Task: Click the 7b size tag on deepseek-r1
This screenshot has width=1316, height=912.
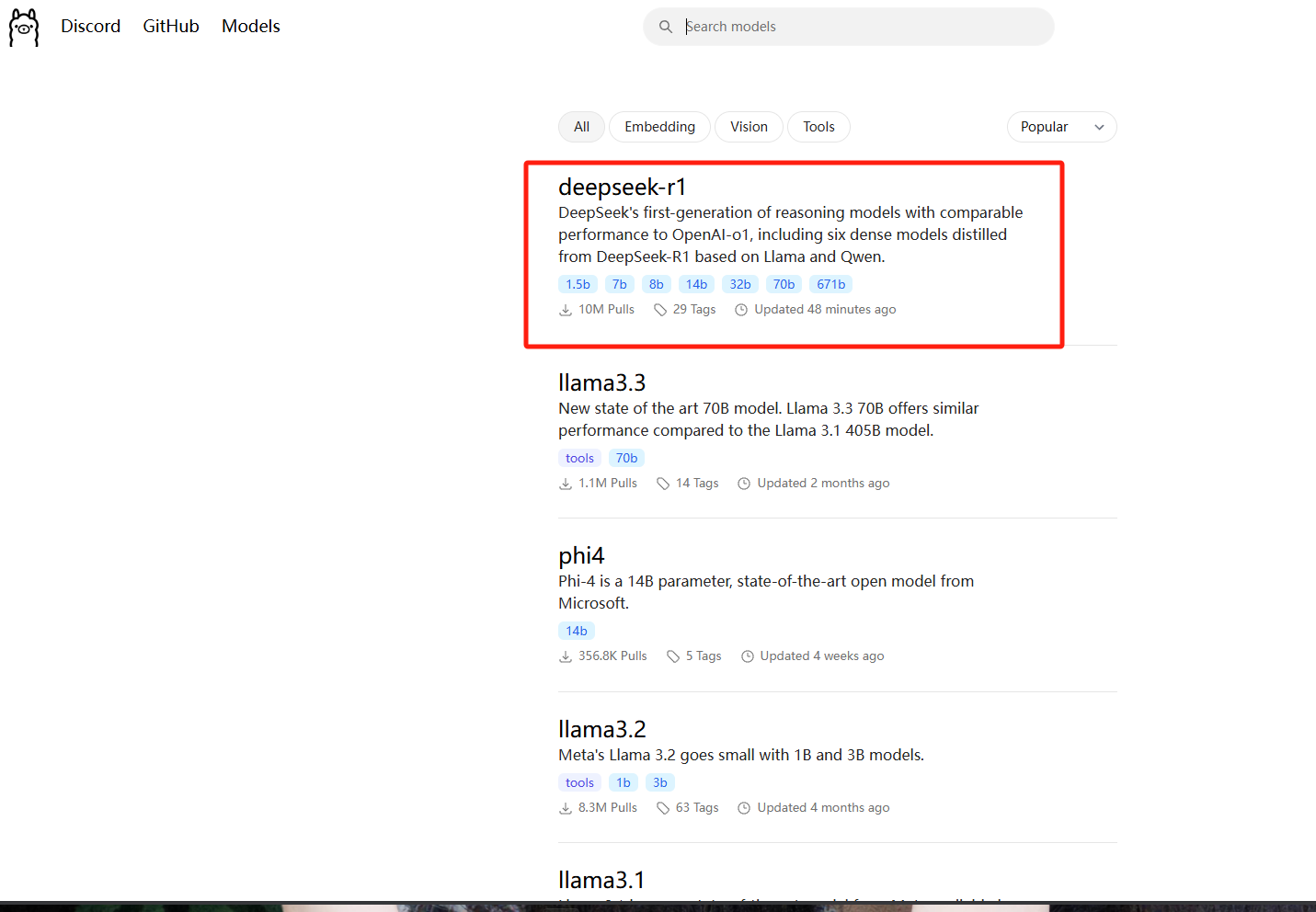Action: 620,284
